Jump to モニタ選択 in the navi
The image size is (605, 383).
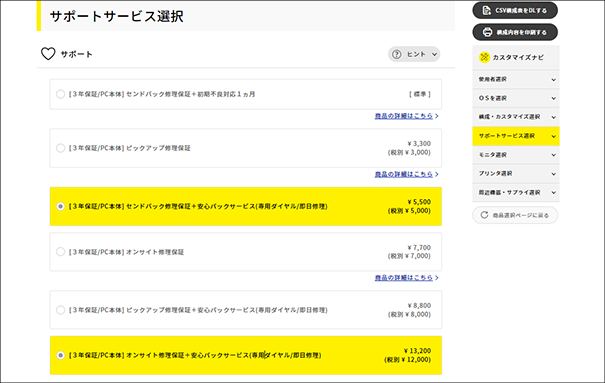tap(516, 155)
